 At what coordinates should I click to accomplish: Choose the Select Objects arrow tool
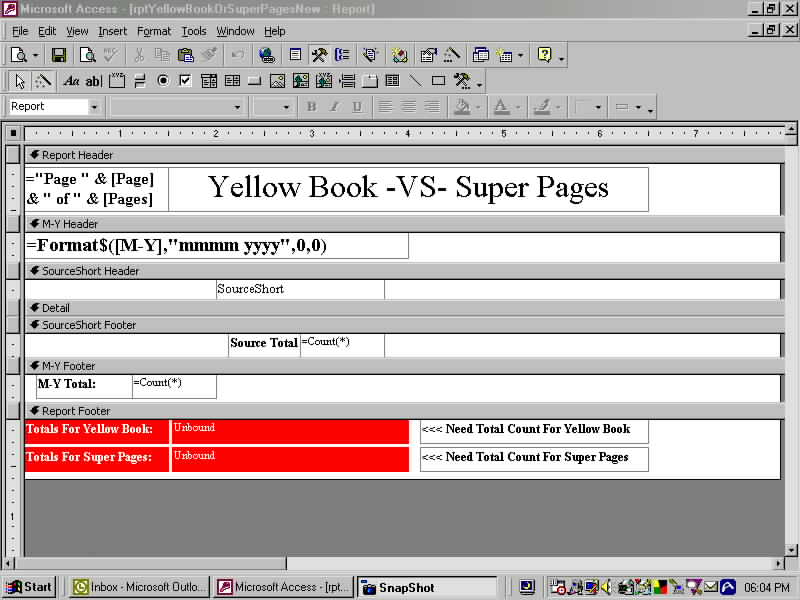(20, 81)
